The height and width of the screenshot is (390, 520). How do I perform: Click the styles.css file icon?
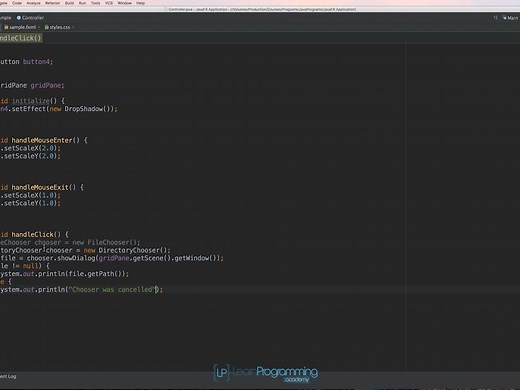tap(47, 27)
